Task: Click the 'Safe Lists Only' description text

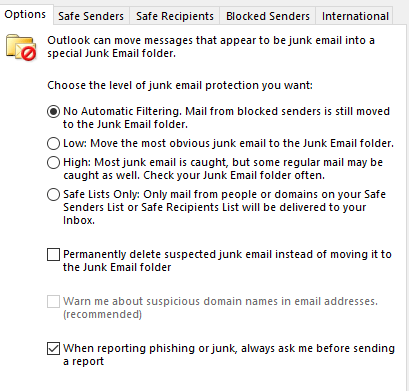Action: [224, 207]
